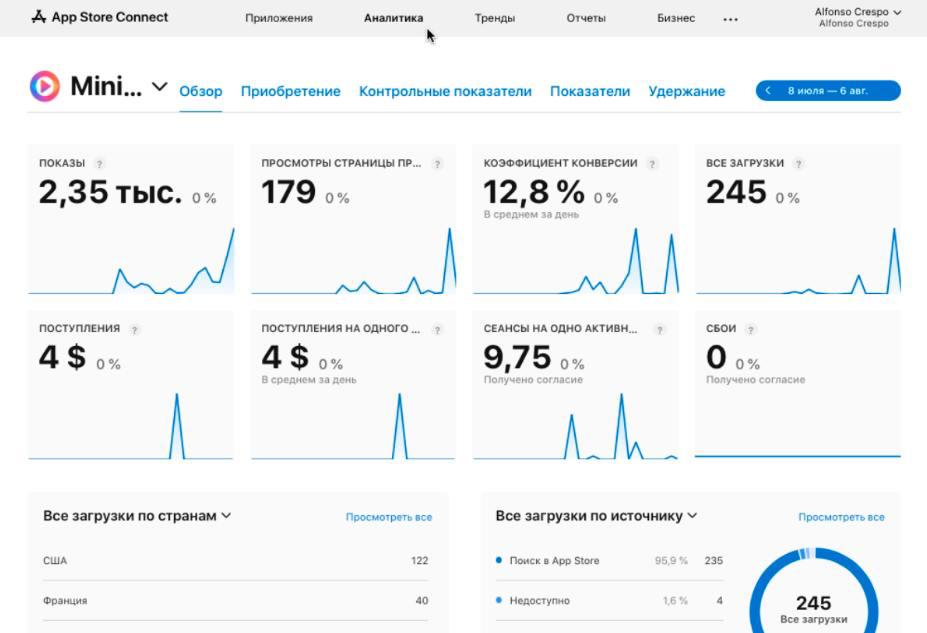The width and height of the screenshot is (927, 633).
Task: Open the ПОКАЗЫ chart
Action: coord(131,260)
